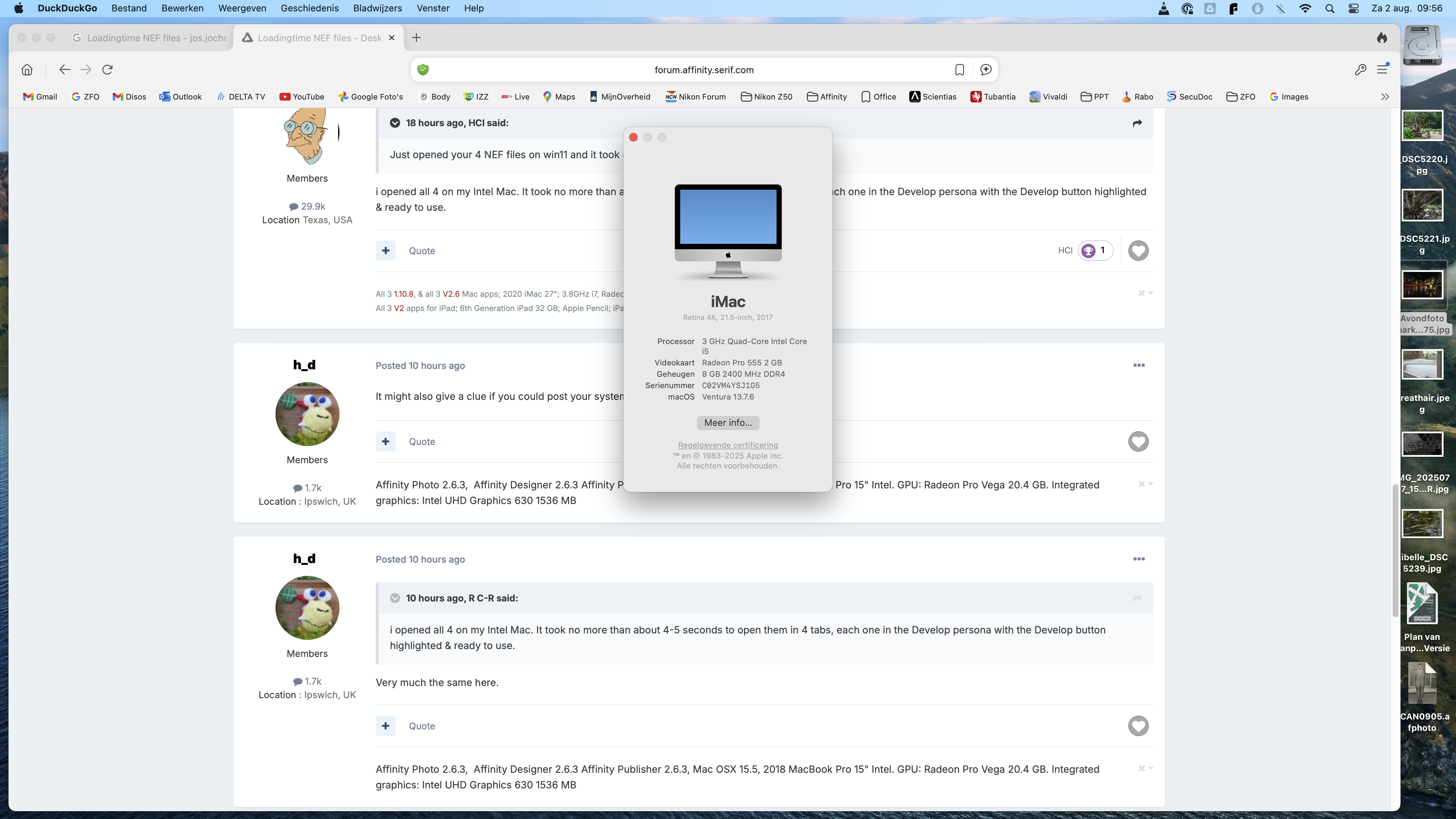Open the Bestand menu

[x=129, y=8]
